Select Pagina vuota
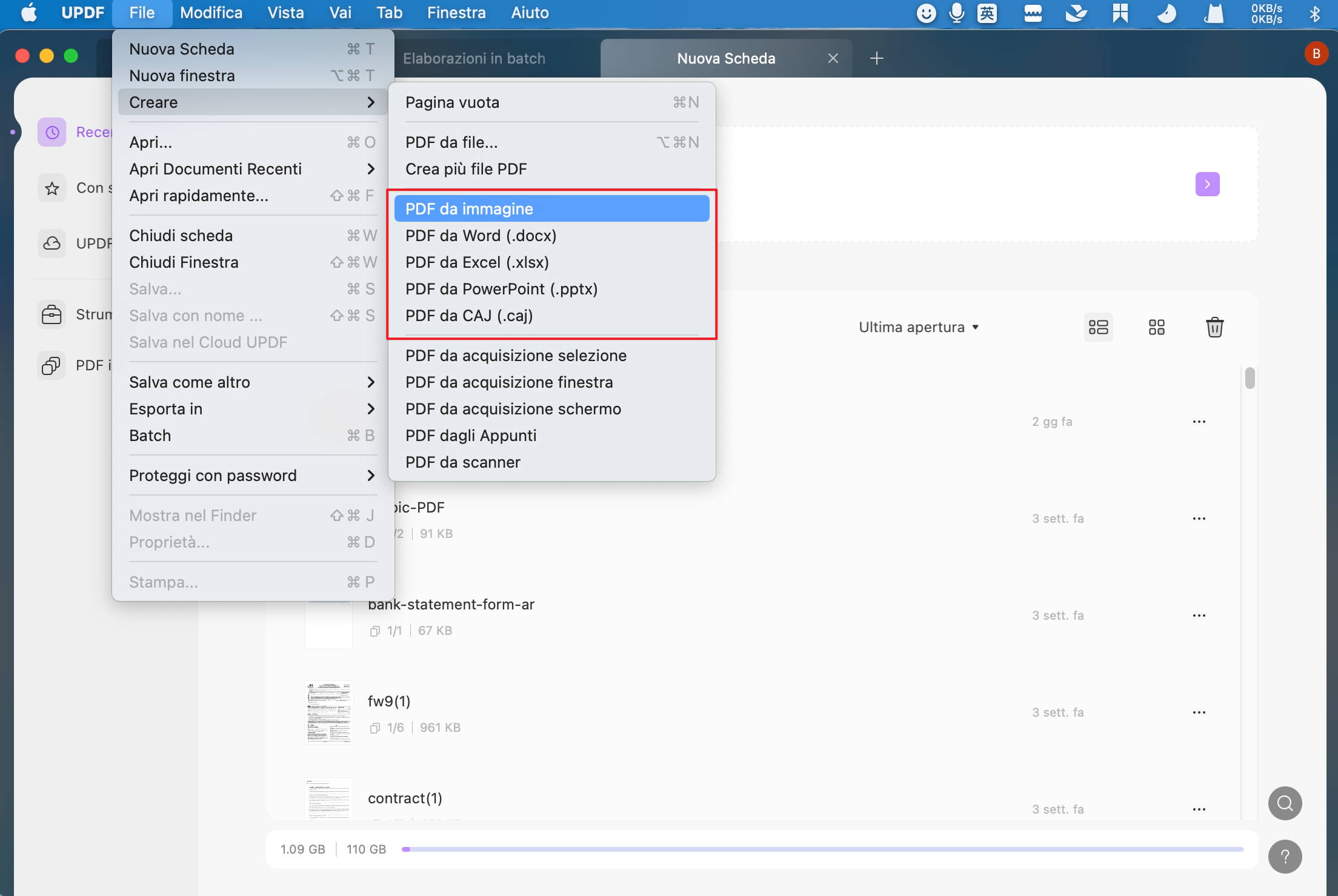The width and height of the screenshot is (1338, 896). pos(551,102)
